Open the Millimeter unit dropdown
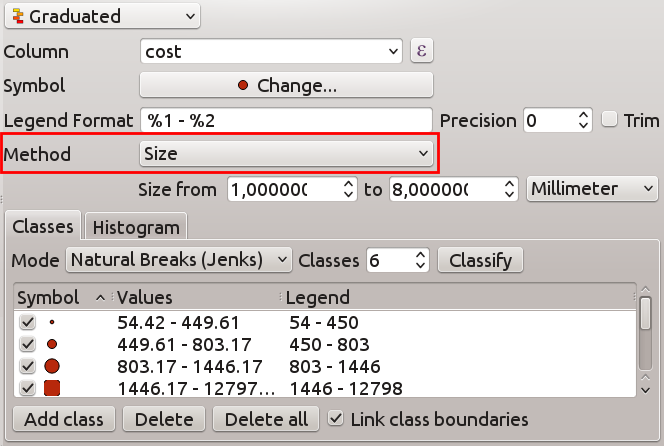The image size is (664, 446). (590, 188)
